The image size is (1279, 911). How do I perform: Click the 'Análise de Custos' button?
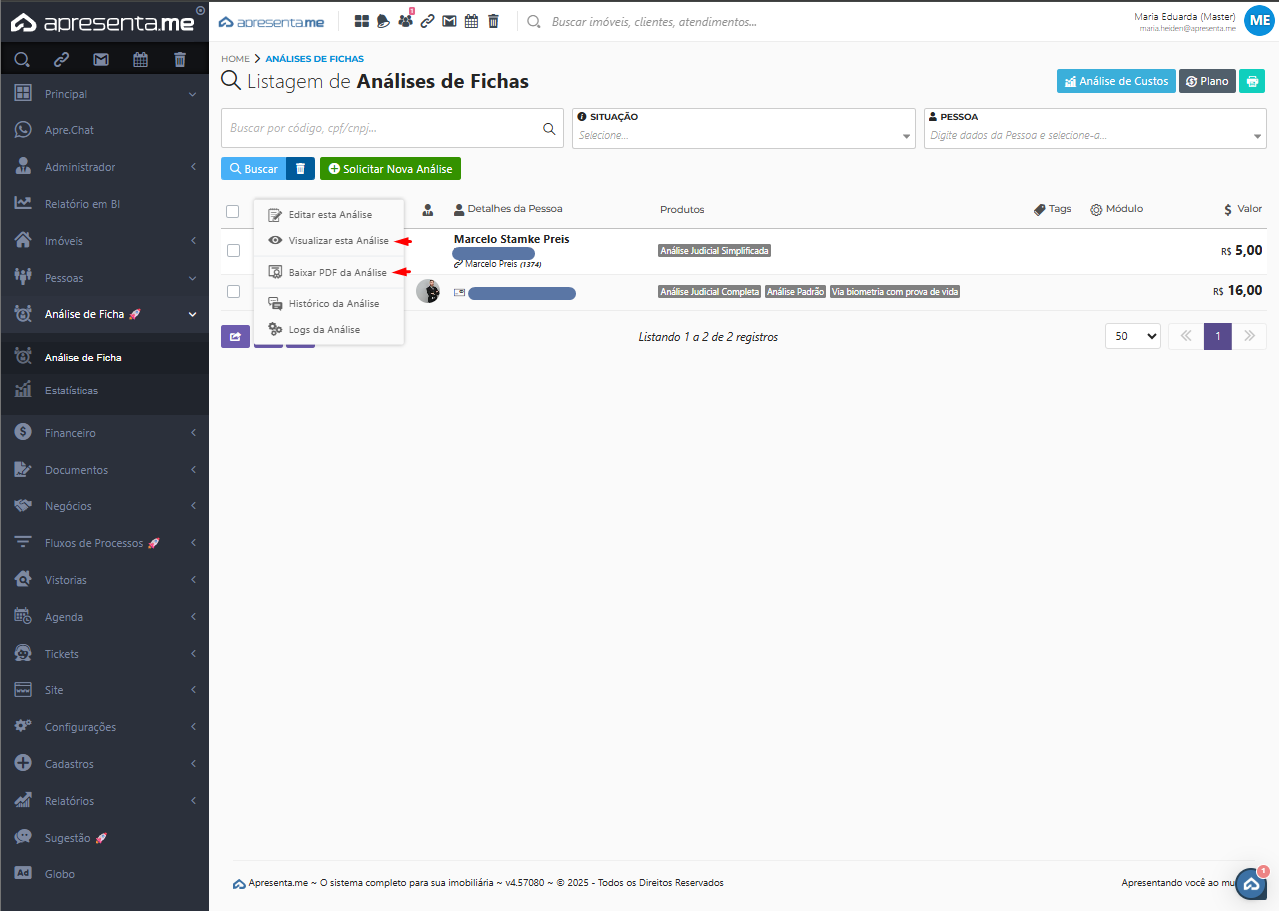pyautogui.click(x=1115, y=81)
